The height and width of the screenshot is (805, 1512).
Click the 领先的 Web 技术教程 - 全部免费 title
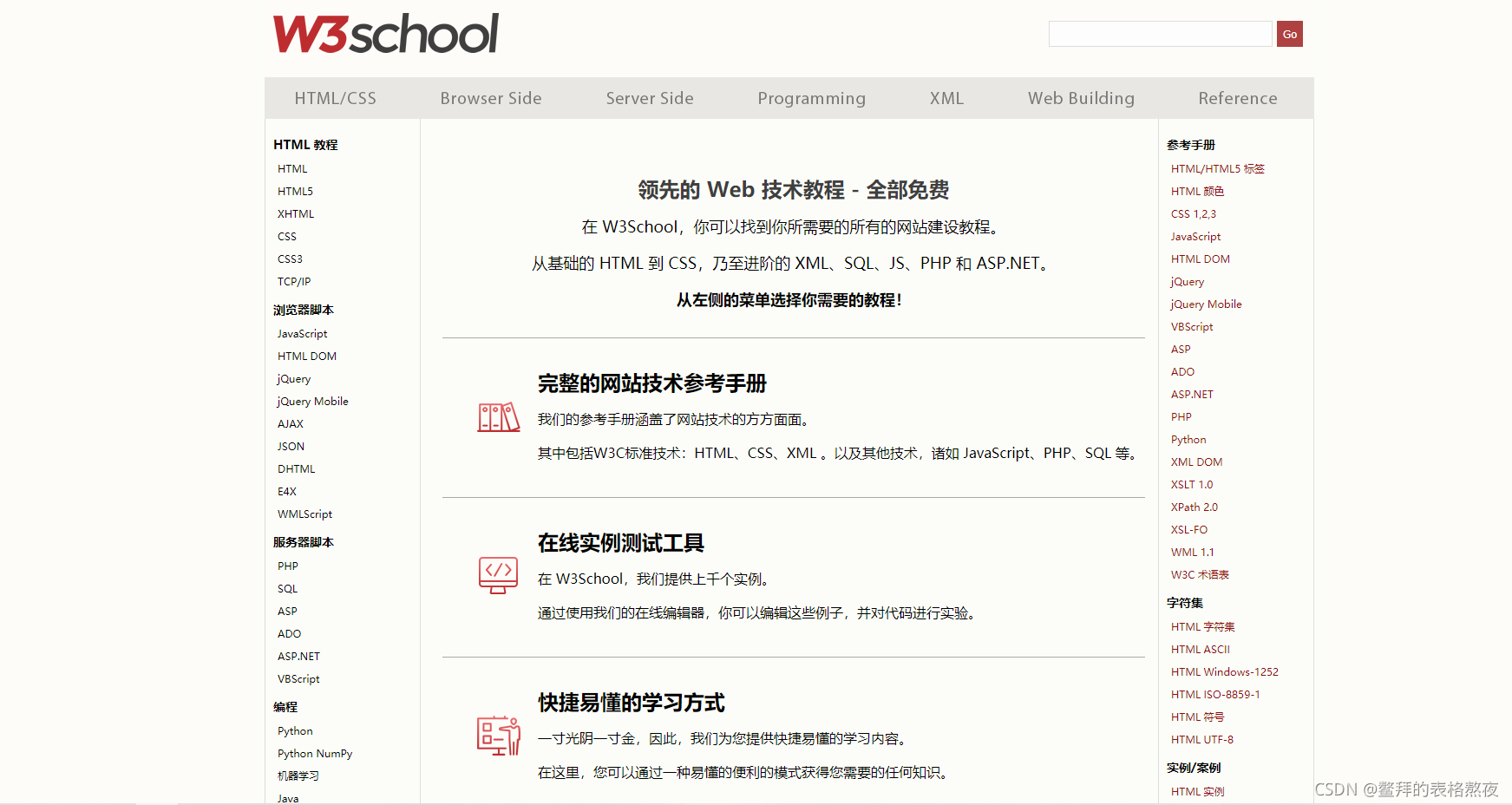tap(794, 190)
